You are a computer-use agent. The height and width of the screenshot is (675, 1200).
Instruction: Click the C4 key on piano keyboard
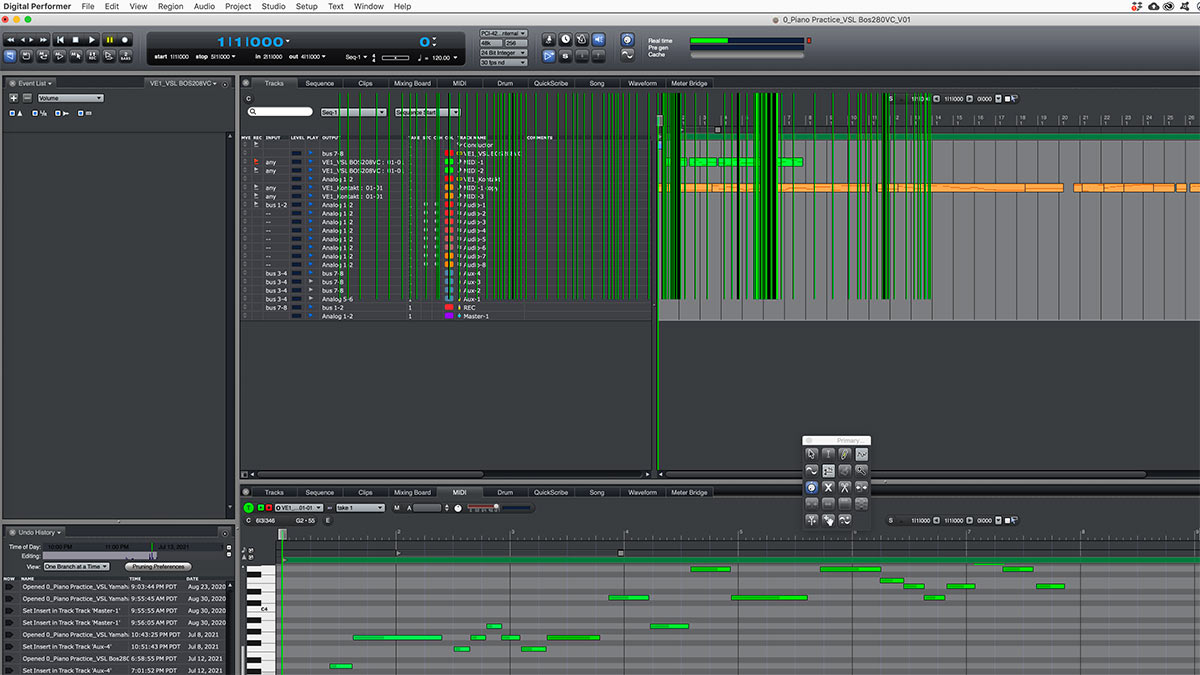coord(263,609)
